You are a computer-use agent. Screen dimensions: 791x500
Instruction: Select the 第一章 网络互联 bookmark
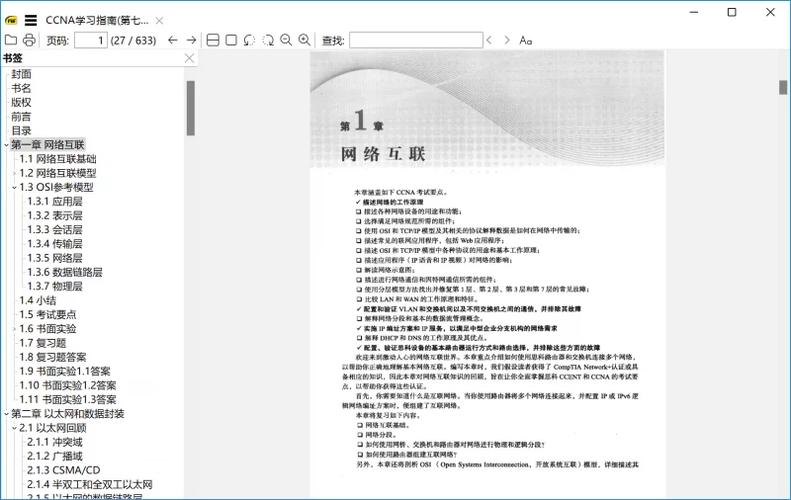[x=48, y=145]
